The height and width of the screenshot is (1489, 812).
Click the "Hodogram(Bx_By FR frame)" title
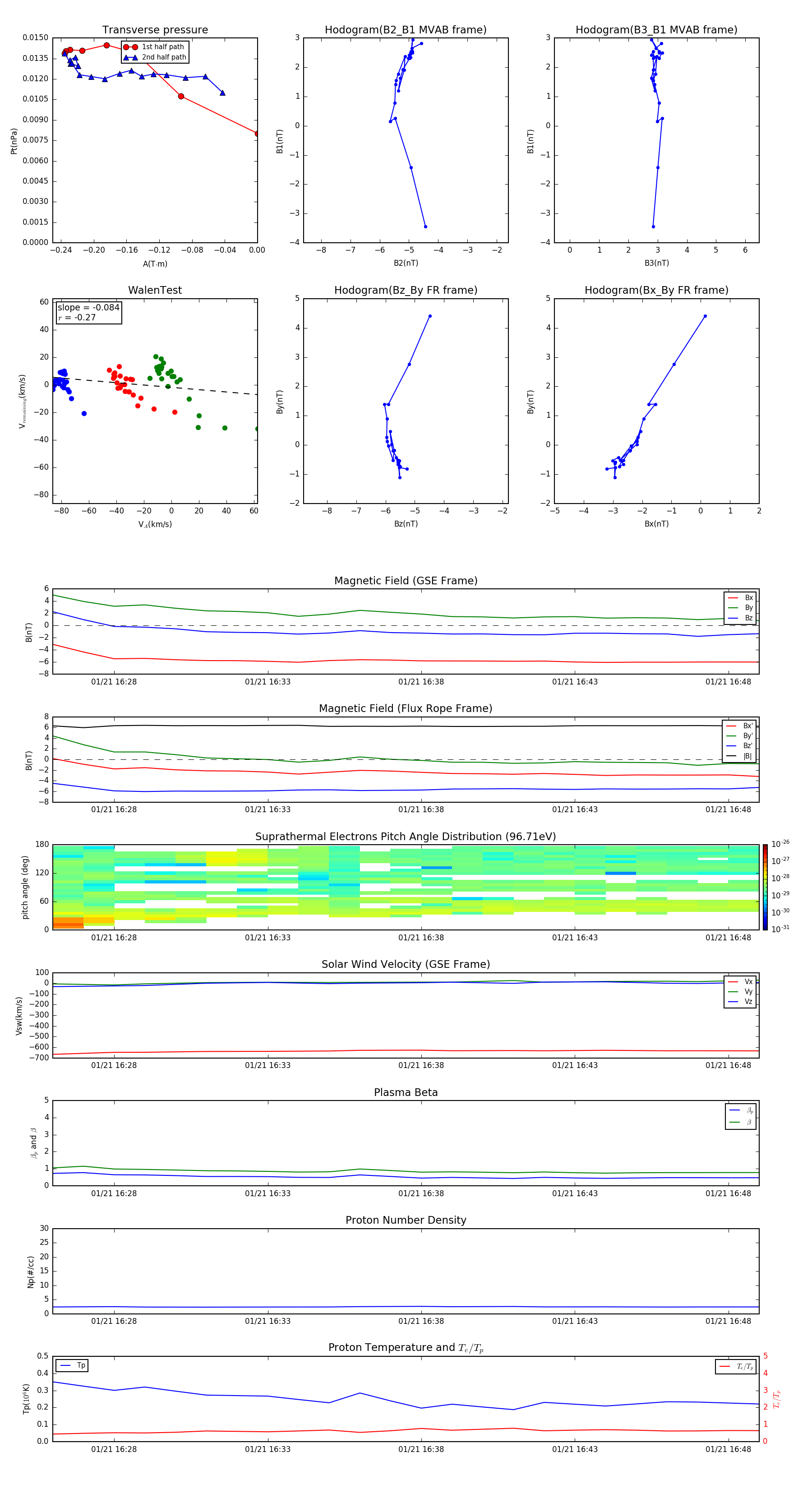656,290
